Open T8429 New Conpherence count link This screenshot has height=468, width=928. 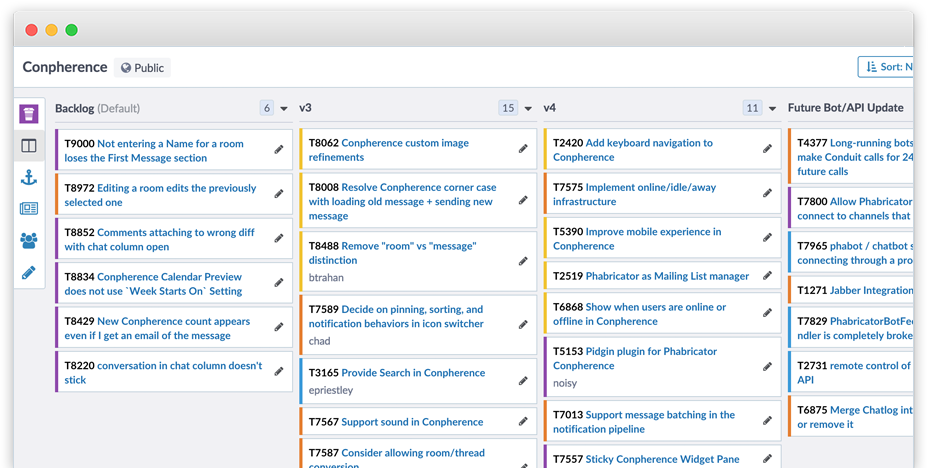coord(157,328)
